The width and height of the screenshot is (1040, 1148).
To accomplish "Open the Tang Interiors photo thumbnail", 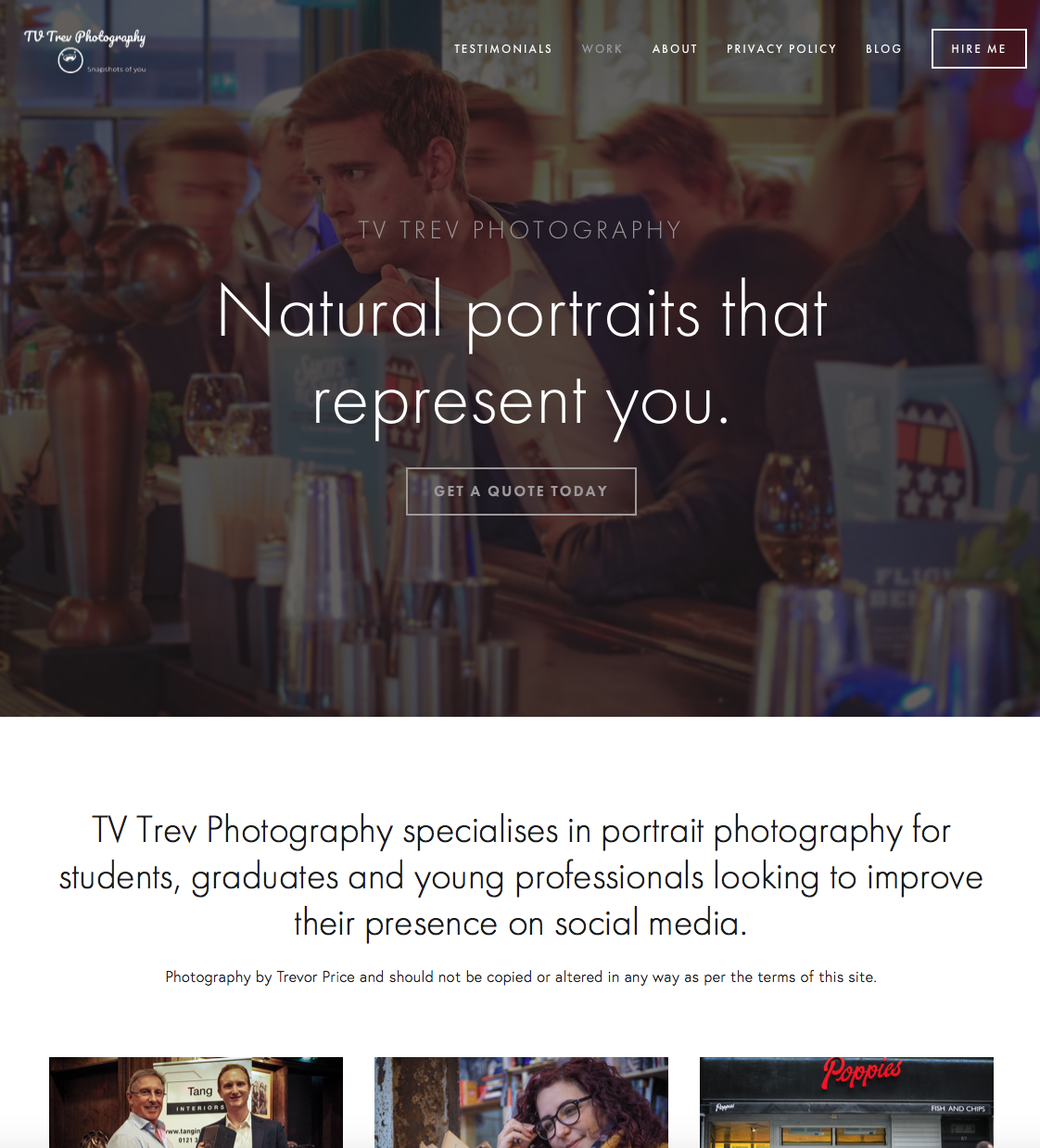I will [196, 1103].
